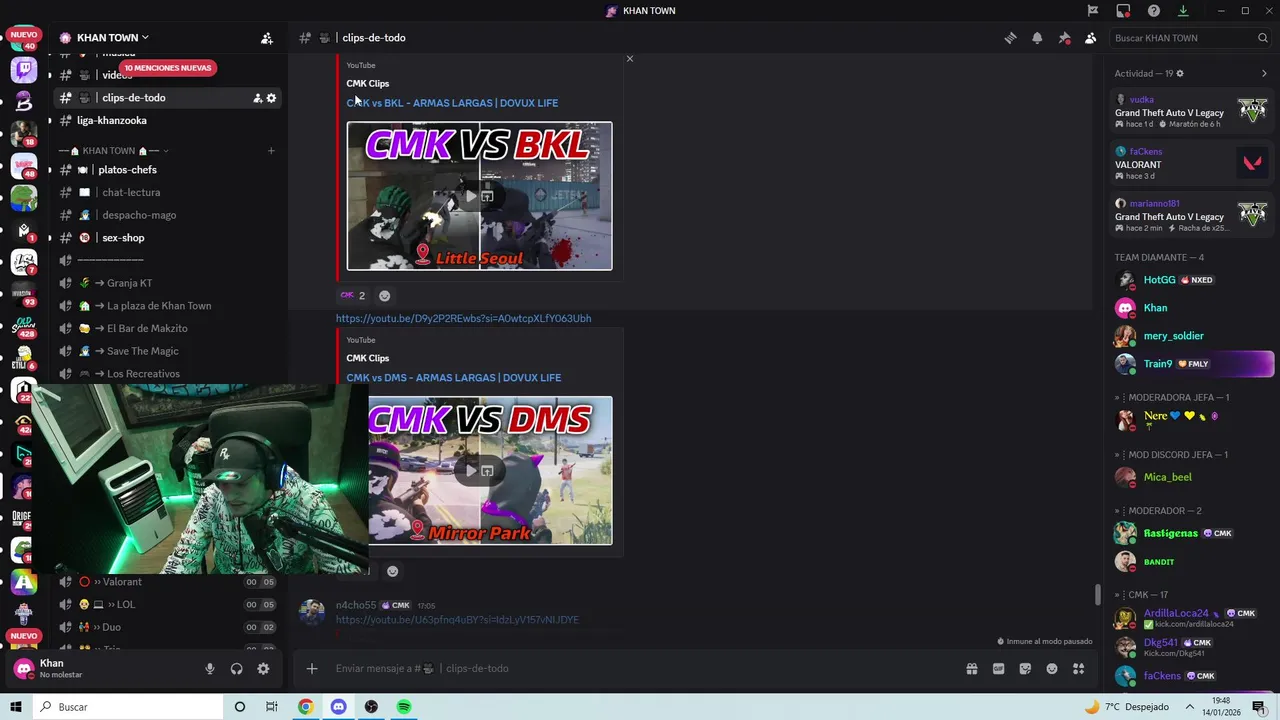Open stream window toggle icon in title bar
The height and width of the screenshot is (720, 1280).
[x=1124, y=11]
